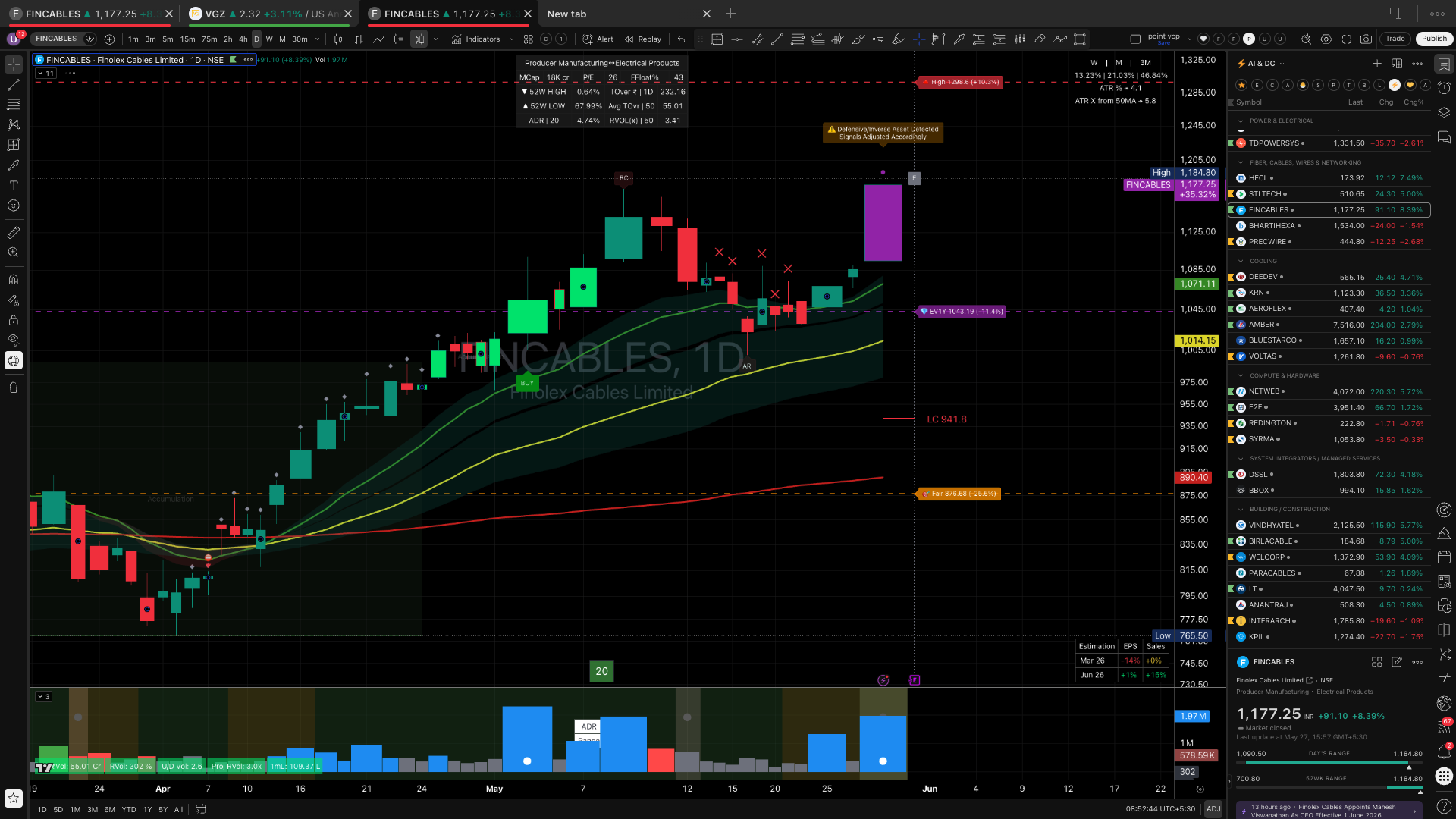Select the crosshair cursor tool in left sidebar

pos(14,64)
